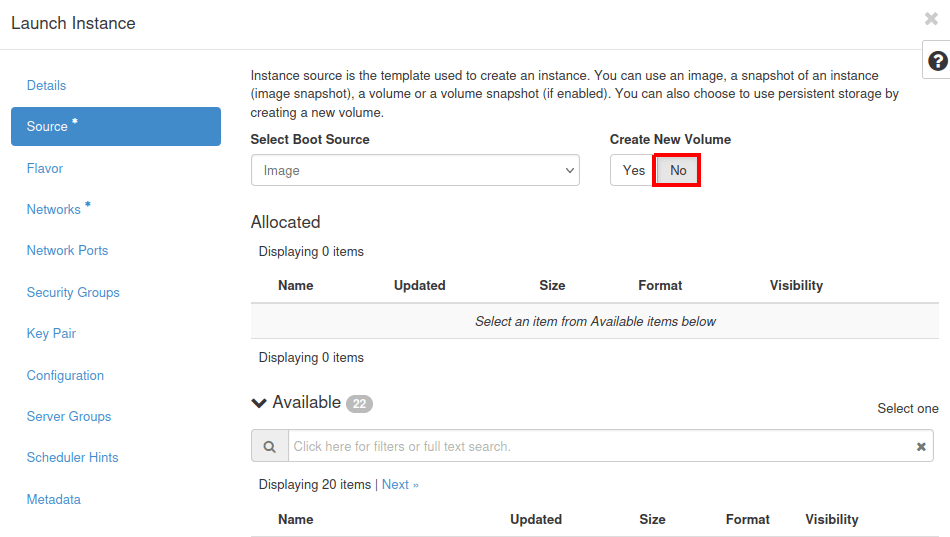
Task: Clear the filter search field
Action: pos(921,447)
